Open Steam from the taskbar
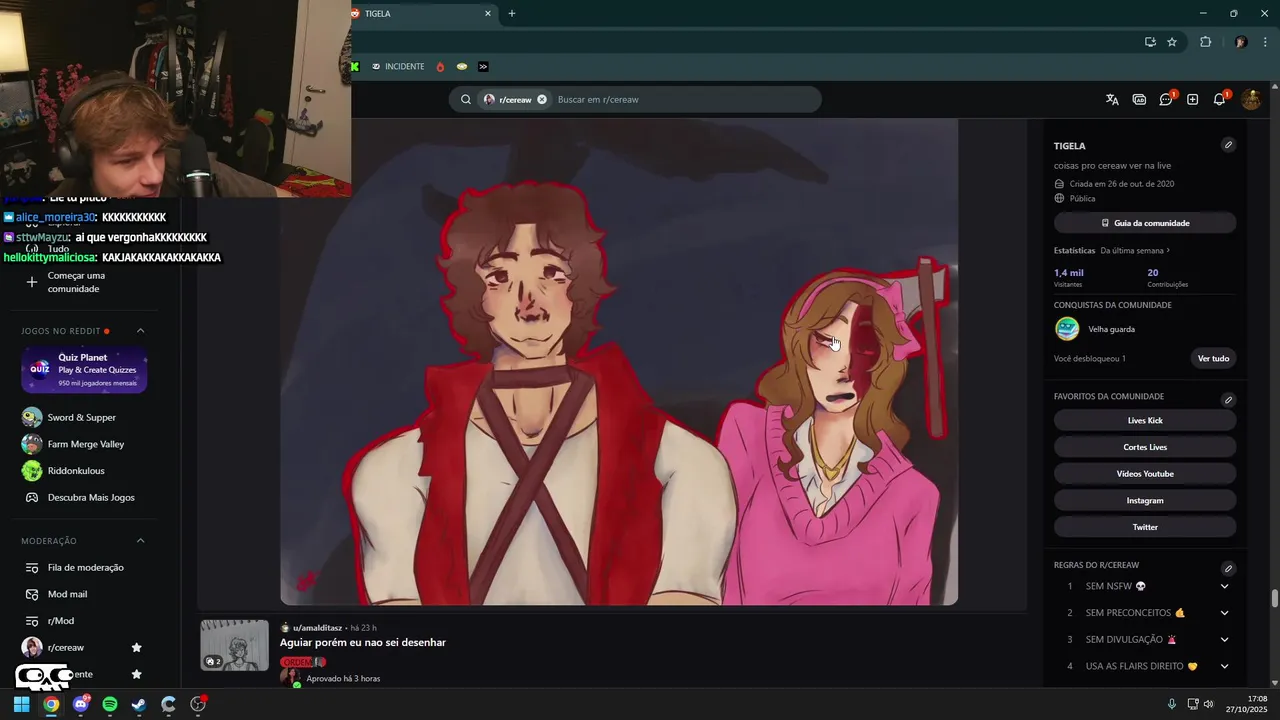This screenshot has height=720, width=1280. (139, 704)
